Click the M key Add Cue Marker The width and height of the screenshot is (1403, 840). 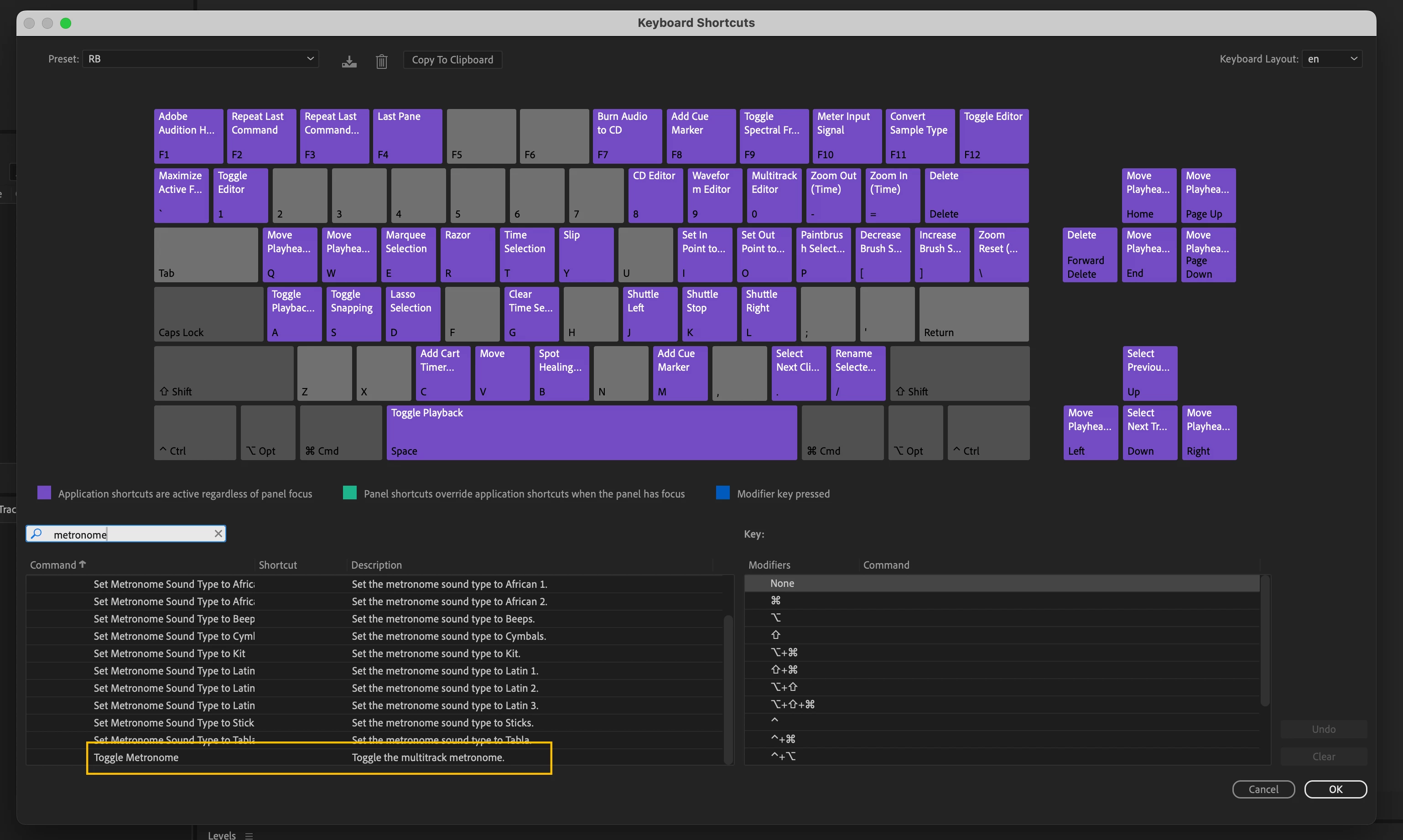pyautogui.click(x=680, y=373)
